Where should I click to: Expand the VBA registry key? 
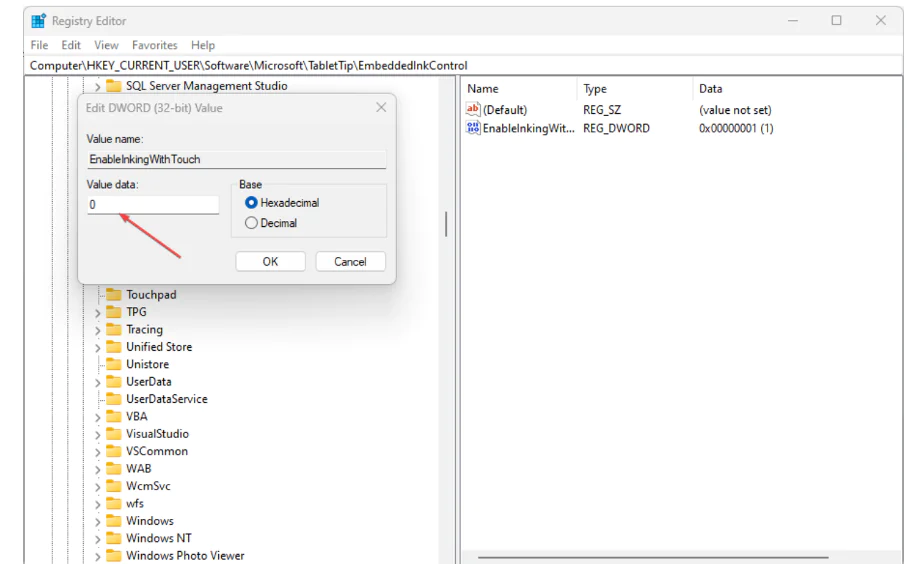coord(97,417)
